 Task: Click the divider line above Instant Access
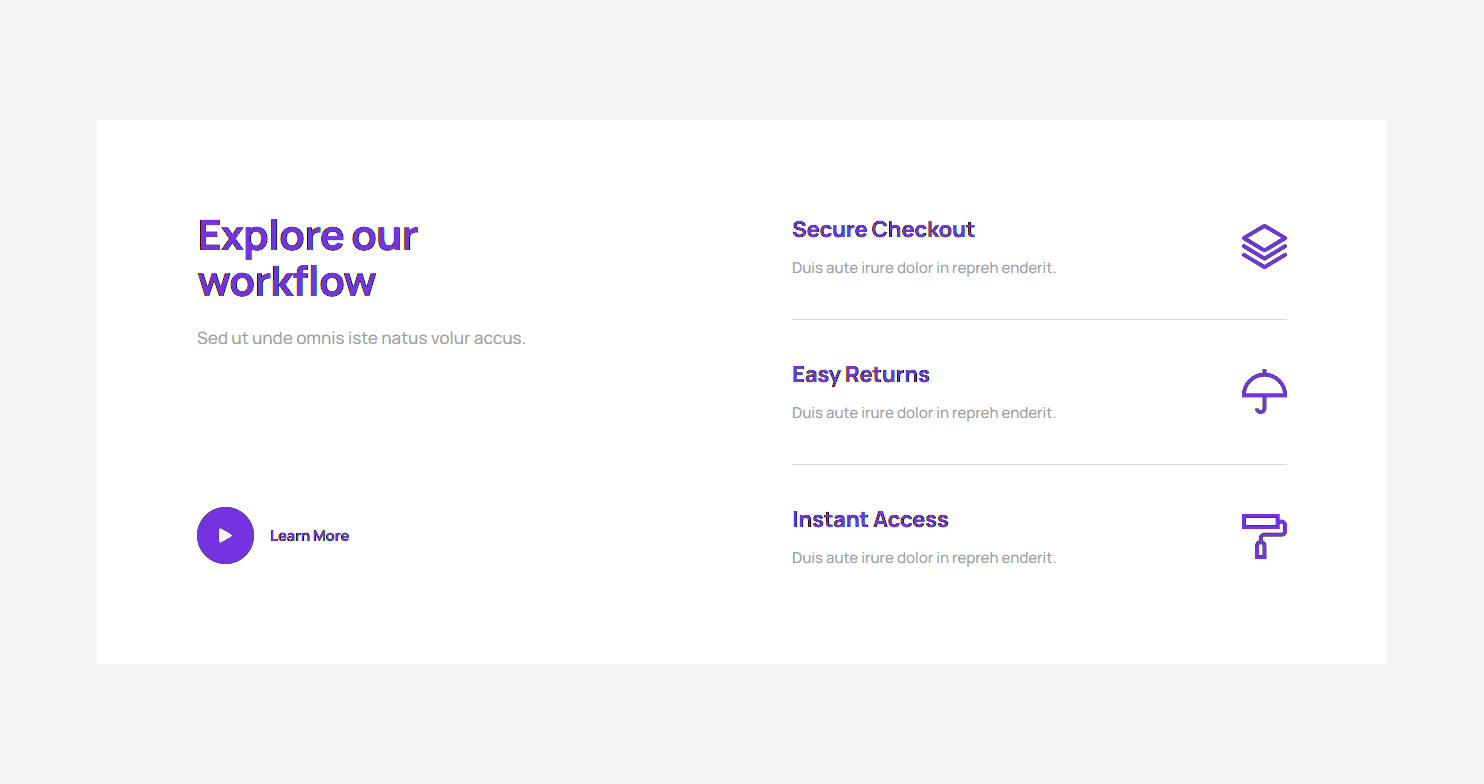pyautogui.click(x=1039, y=465)
